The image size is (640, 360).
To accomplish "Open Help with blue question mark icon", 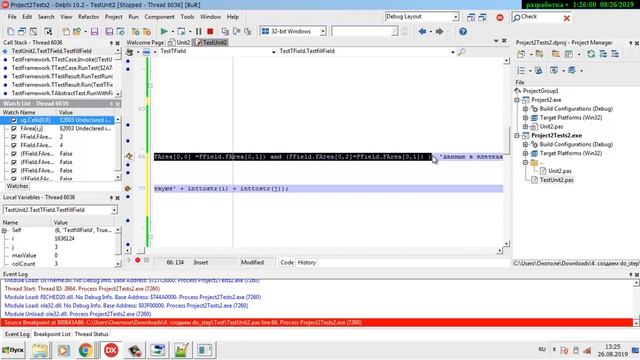I will (x=462, y=31).
